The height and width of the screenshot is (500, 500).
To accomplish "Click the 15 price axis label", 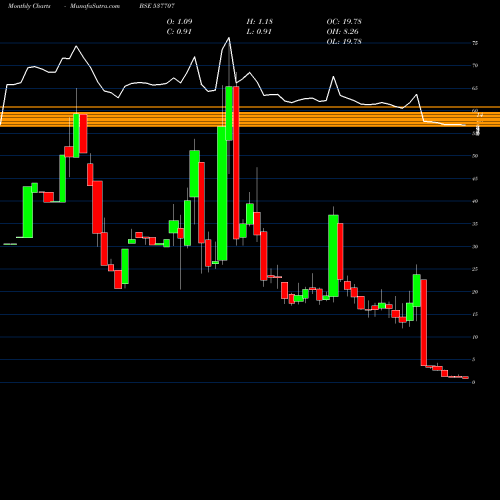I will pos(475,314).
